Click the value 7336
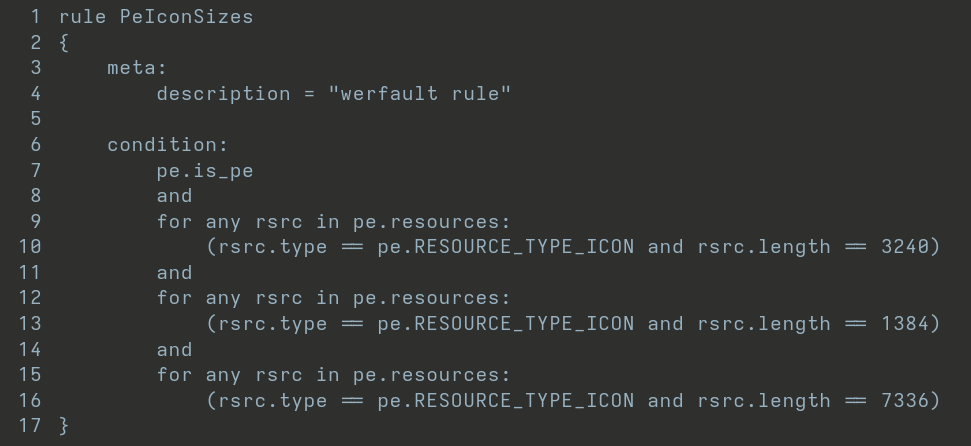971x446 pixels. [905, 401]
